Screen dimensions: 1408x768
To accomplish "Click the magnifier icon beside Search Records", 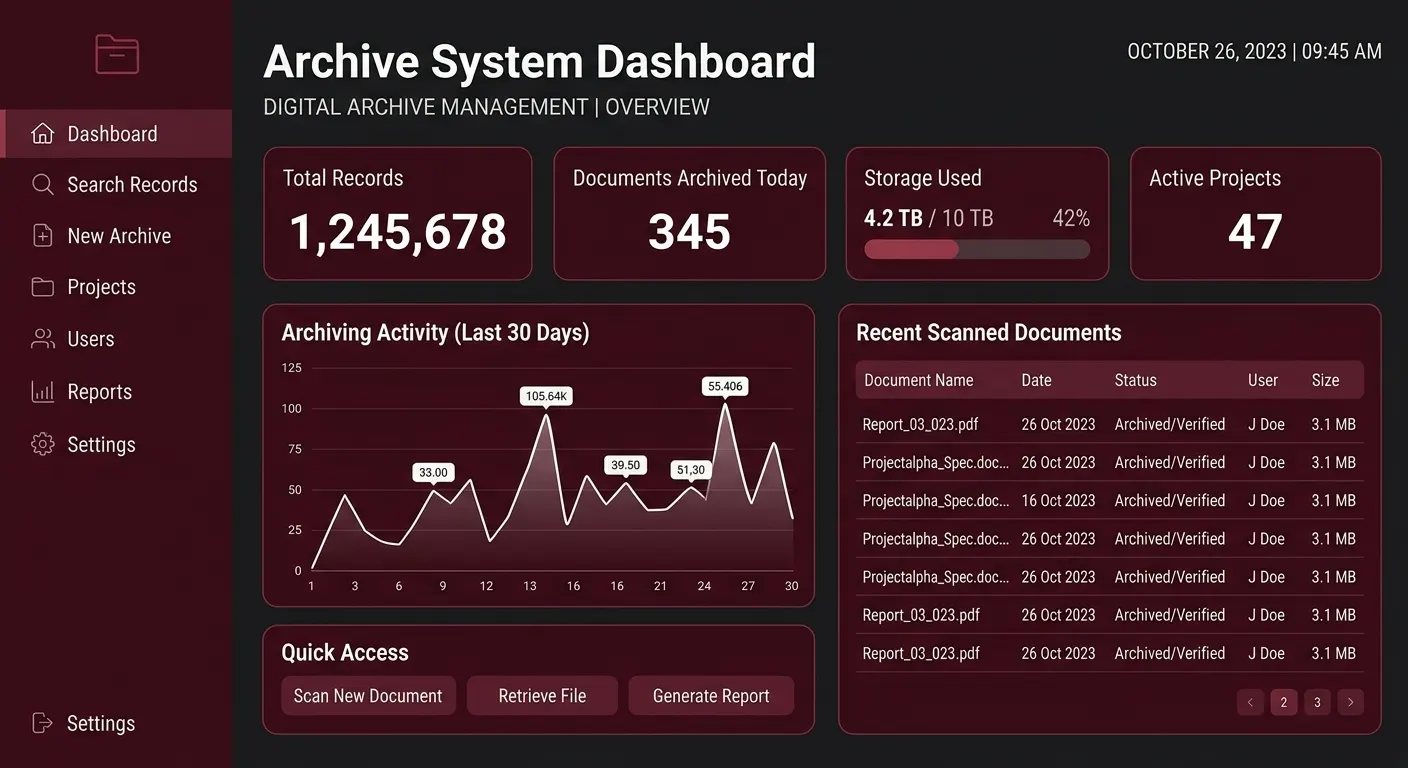I will (43, 185).
